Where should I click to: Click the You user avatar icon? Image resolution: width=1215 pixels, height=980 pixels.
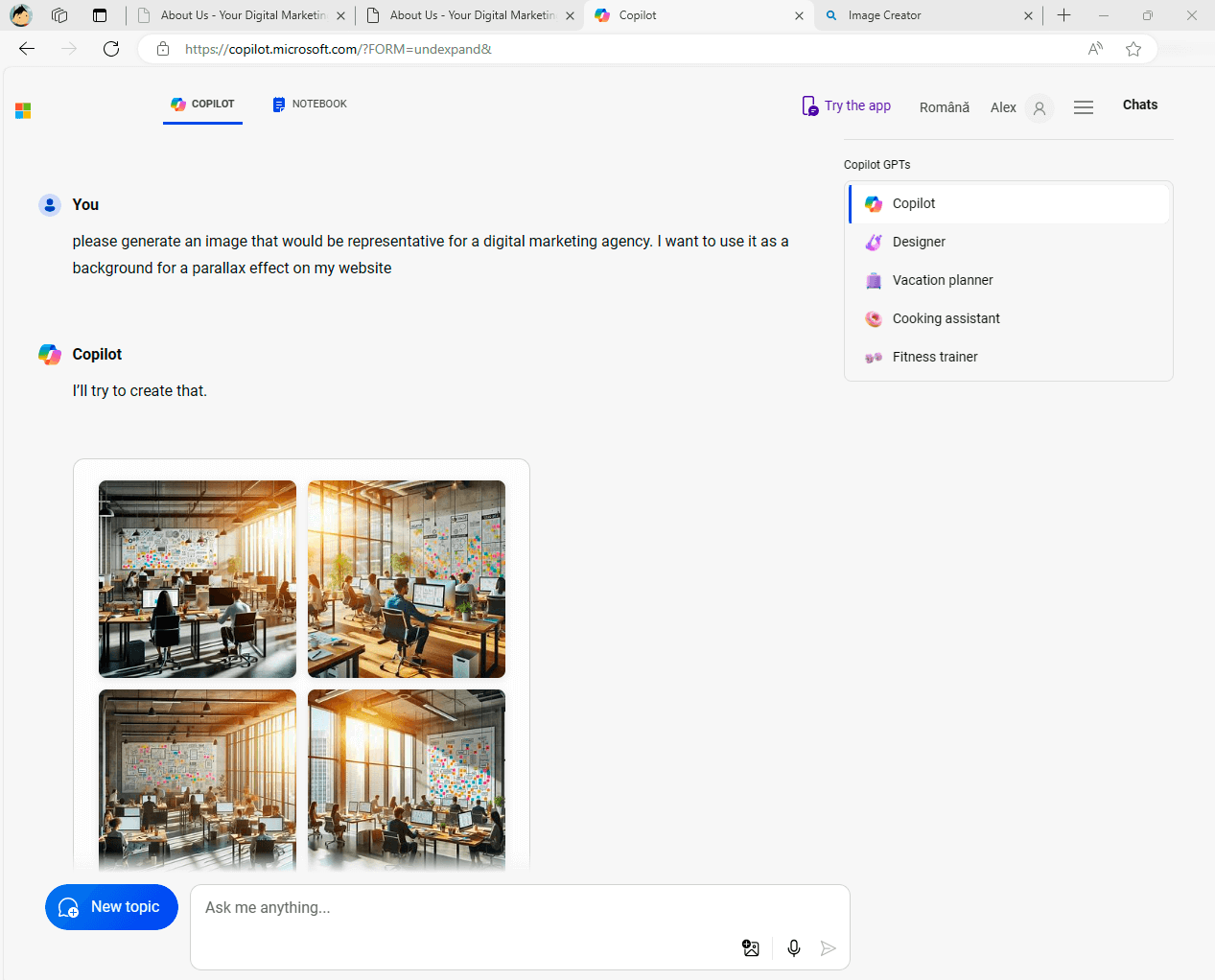[50, 205]
